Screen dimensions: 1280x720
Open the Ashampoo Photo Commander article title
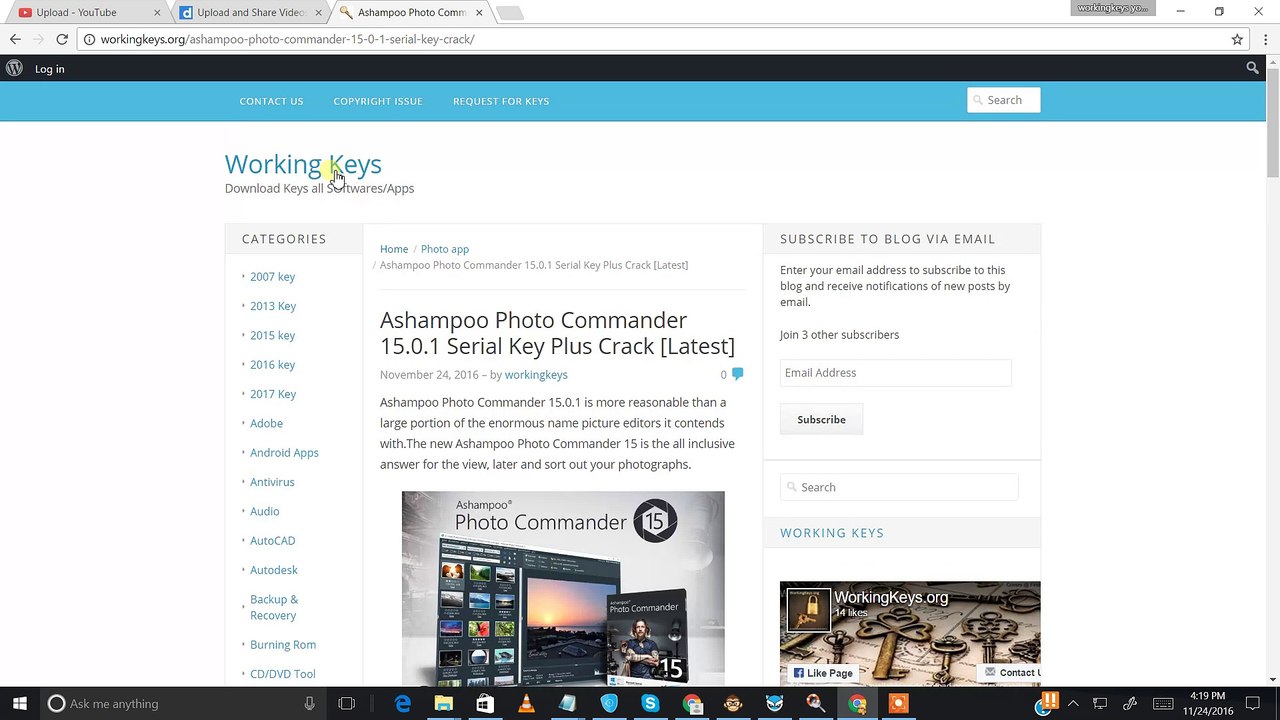click(557, 333)
